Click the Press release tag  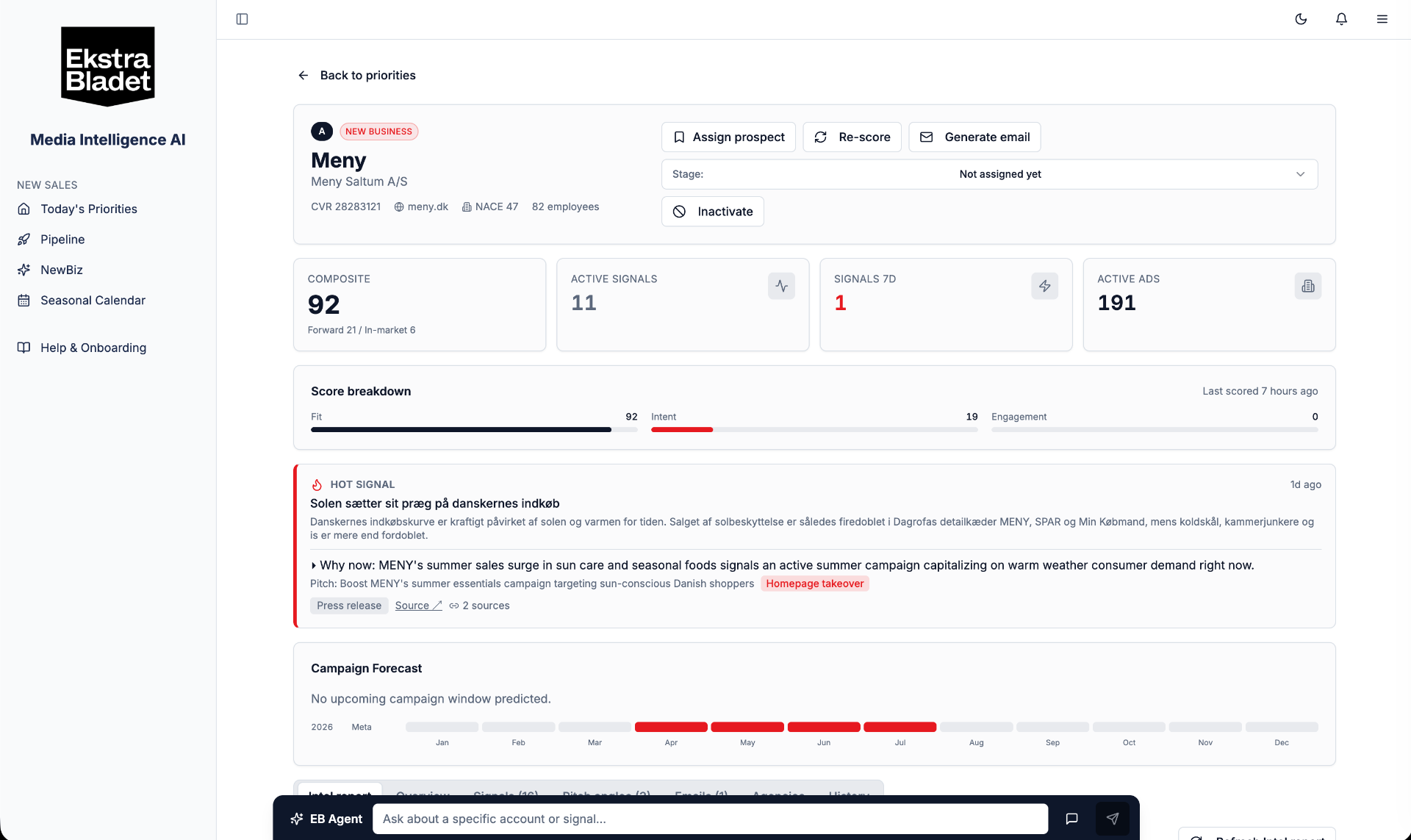[349, 606]
